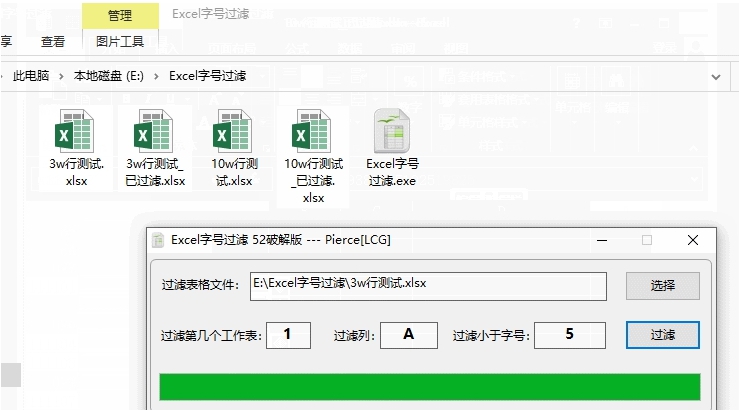Screen dimensions: 739x410
Task: Click the 过滤小于字号 size field
Action: click(x=570, y=336)
